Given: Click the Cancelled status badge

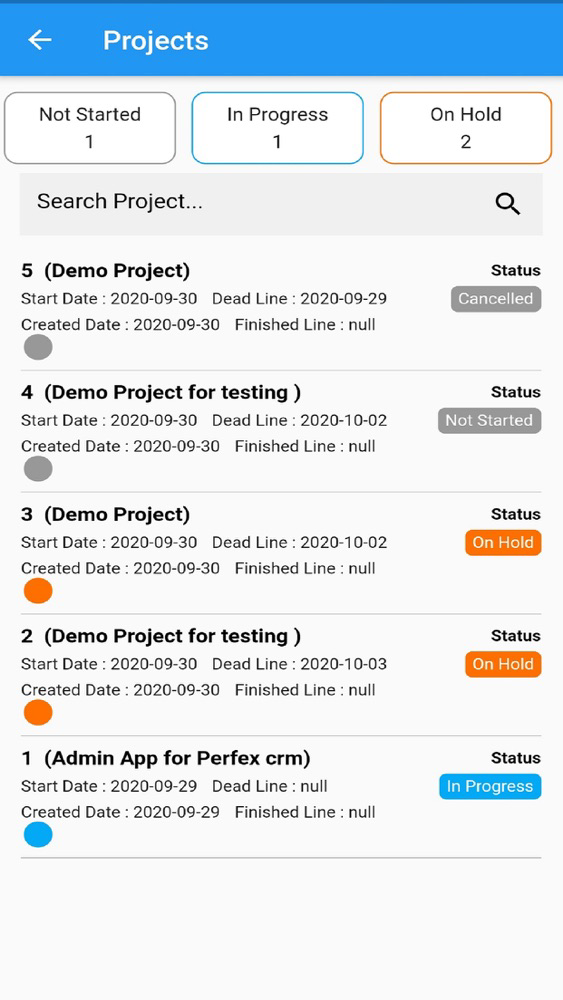Looking at the screenshot, I should [496, 298].
